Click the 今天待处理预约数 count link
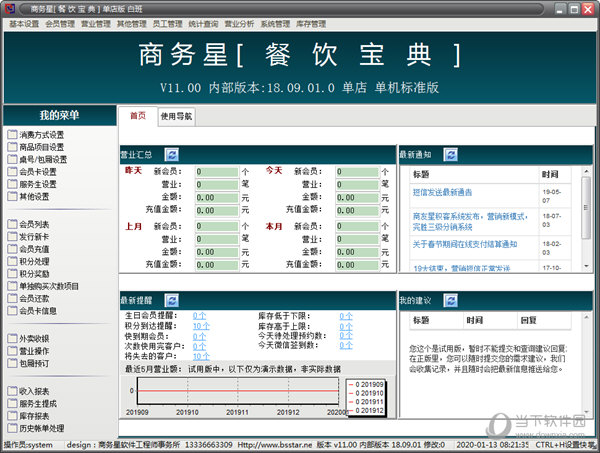 (346, 336)
